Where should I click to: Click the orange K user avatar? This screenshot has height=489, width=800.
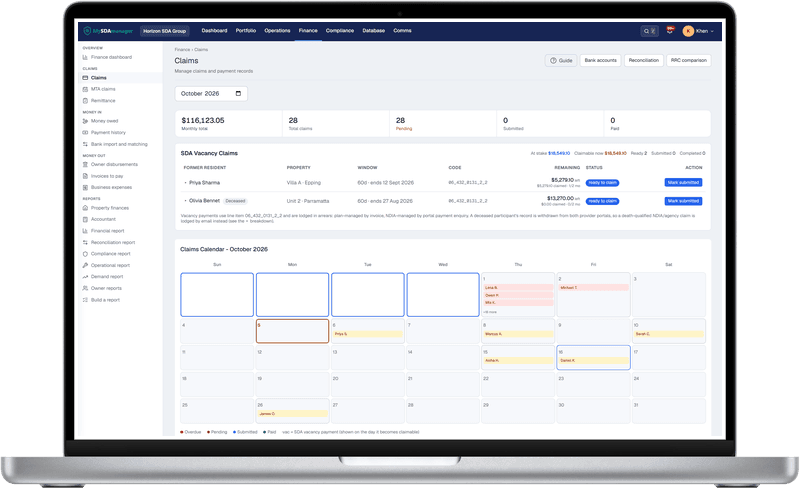[688, 31]
